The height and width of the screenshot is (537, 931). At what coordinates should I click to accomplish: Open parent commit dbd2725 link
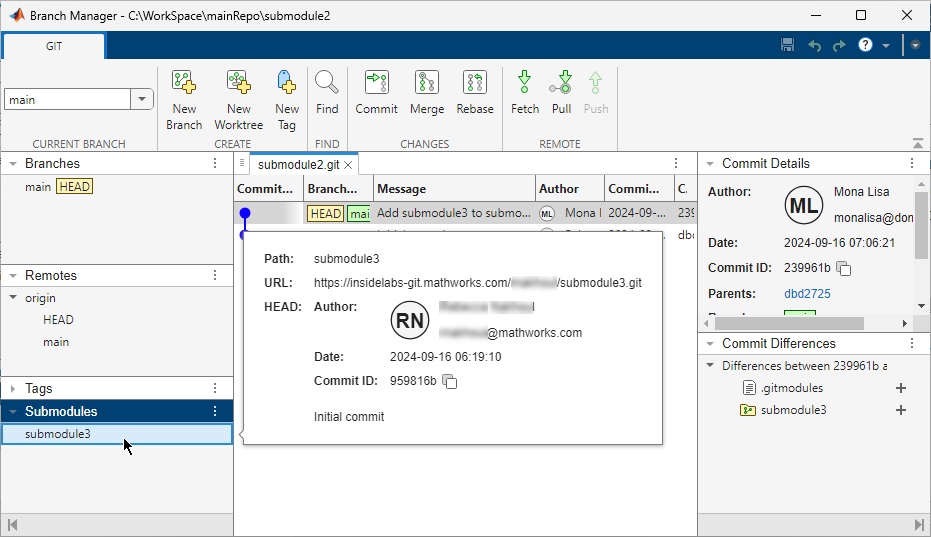(807, 294)
